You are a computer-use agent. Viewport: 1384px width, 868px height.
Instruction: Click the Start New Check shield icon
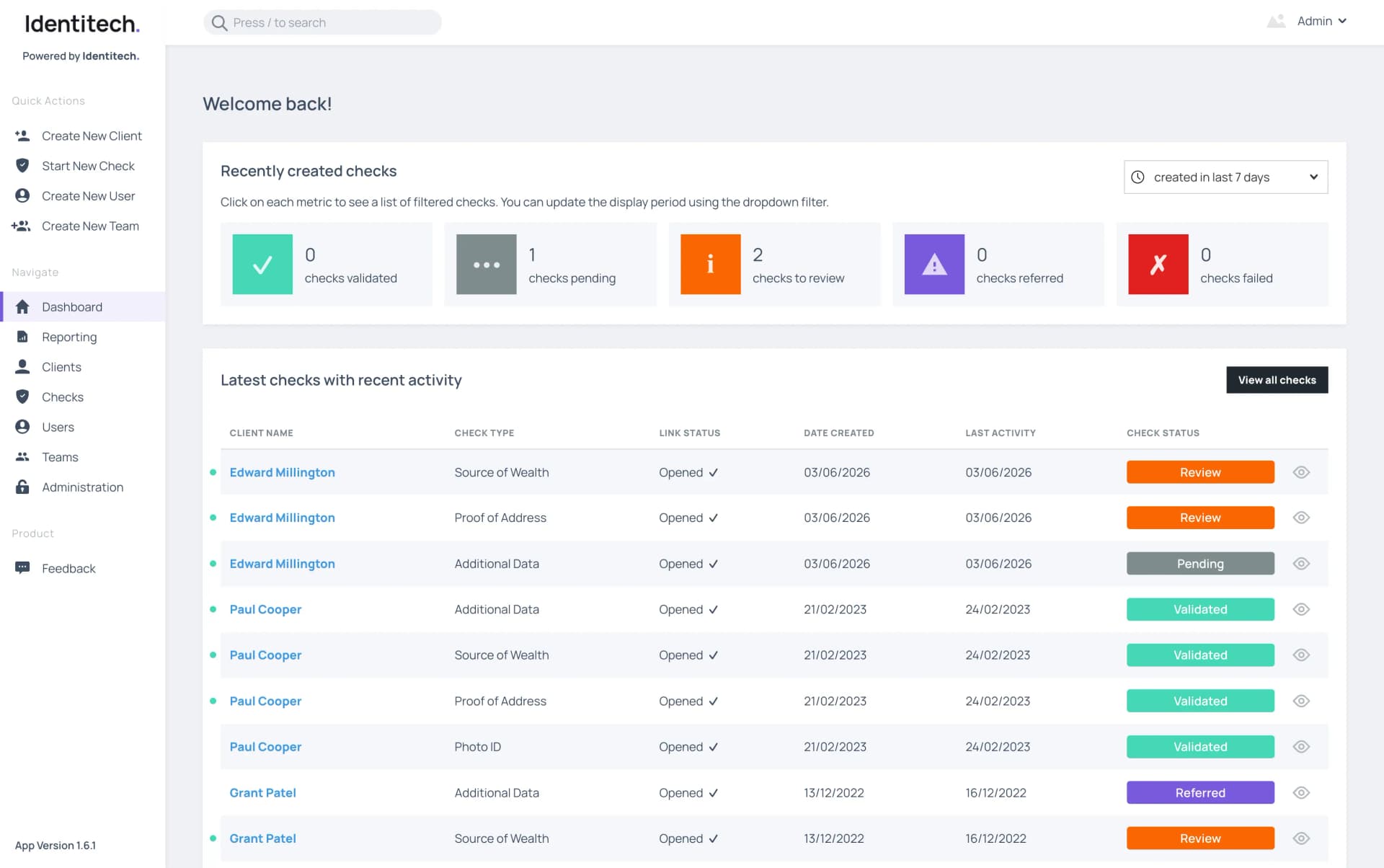[x=22, y=166]
